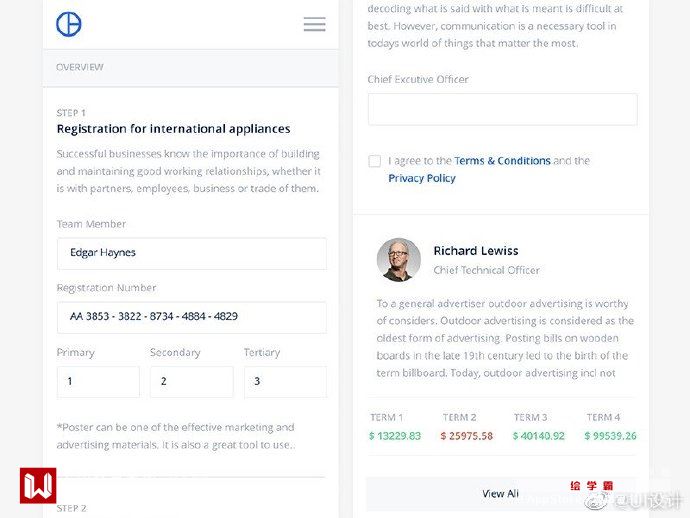Click the blue circular logo icon
The image size is (690, 518).
(69, 24)
